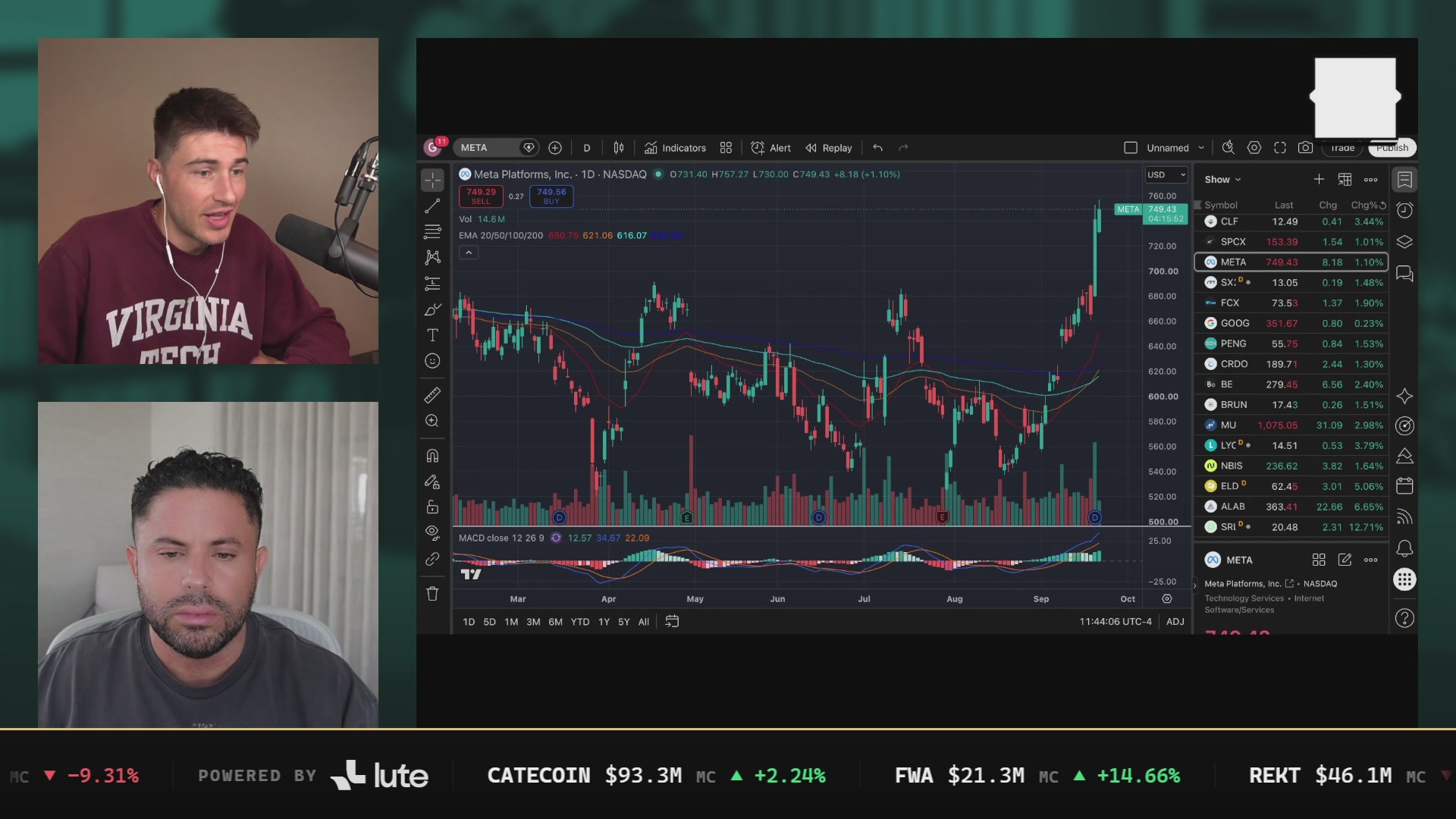Toggle the ADJ adjusted data button
Image resolution: width=1456 pixels, height=819 pixels.
[x=1175, y=622]
